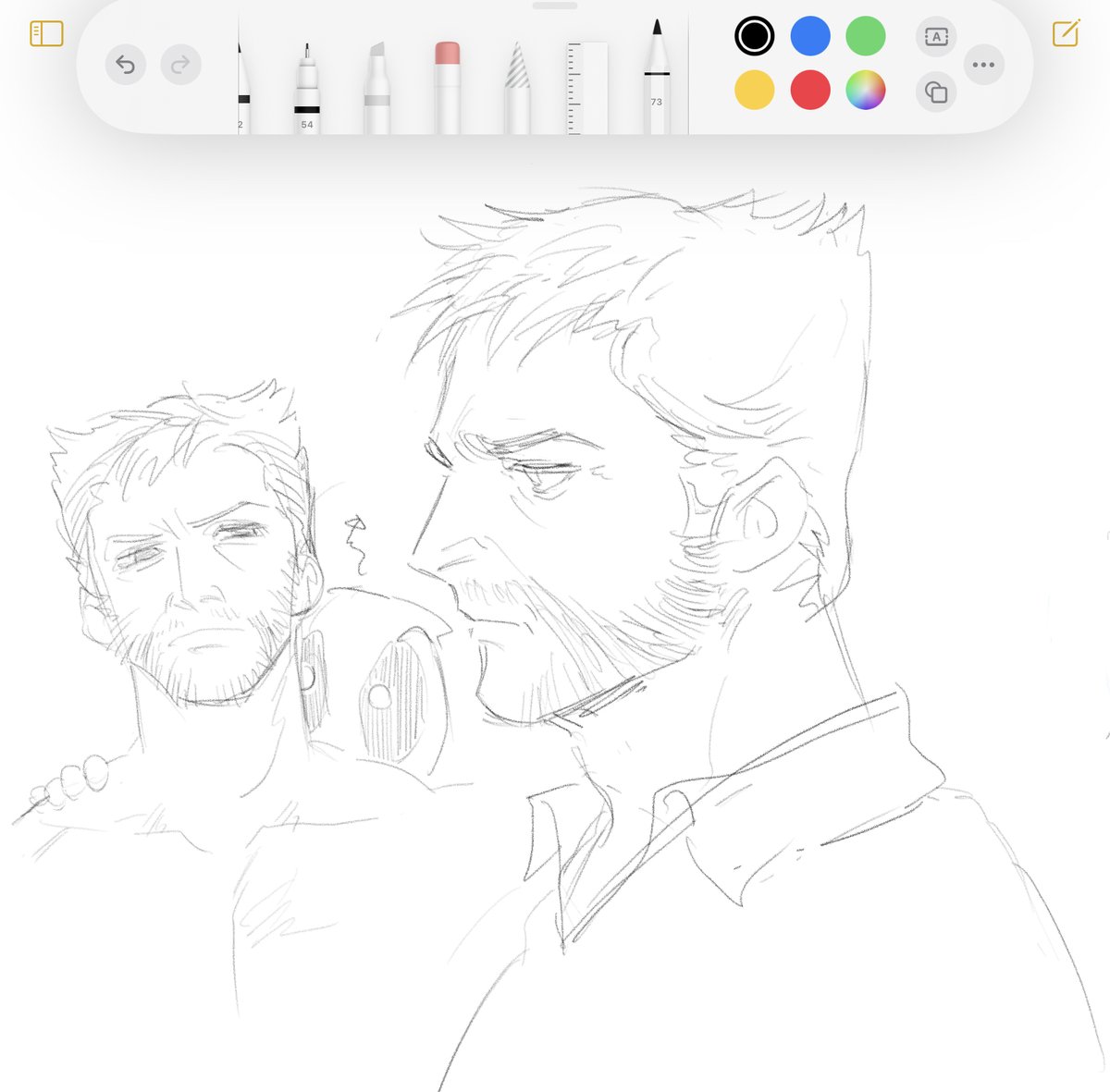This screenshot has height=1092, width=1110.
Task: Toggle the ruler tool
Action: point(587,88)
